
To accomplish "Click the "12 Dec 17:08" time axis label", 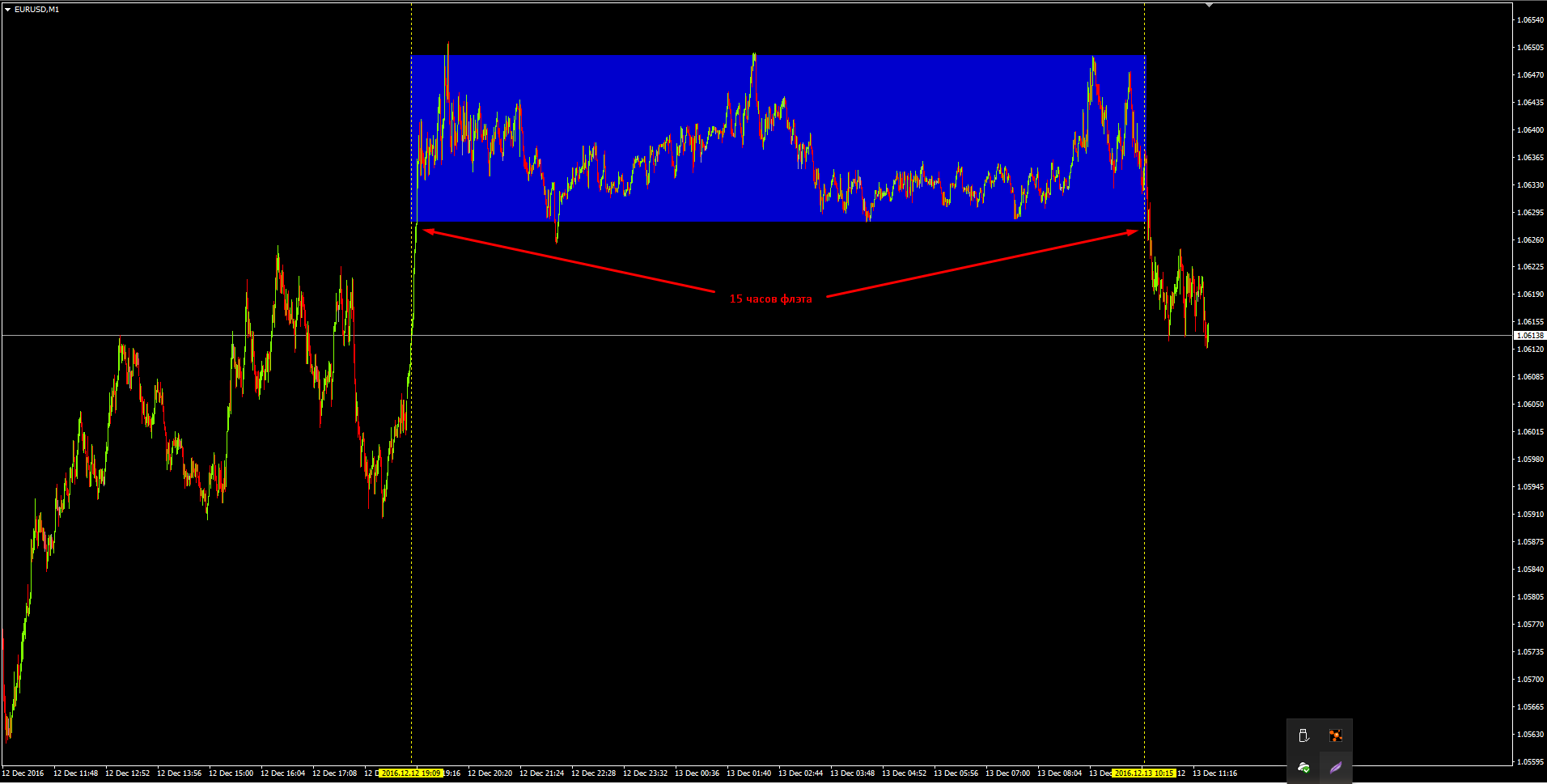I will 334,773.
